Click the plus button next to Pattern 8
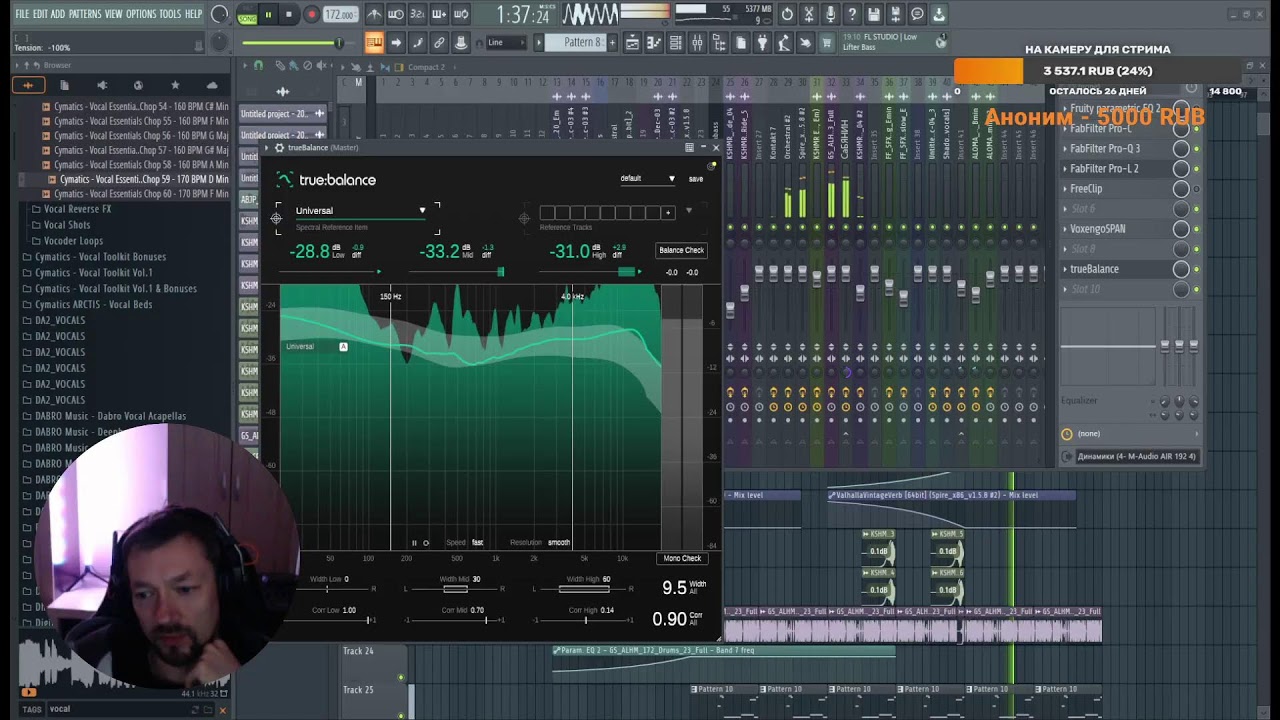 click(612, 42)
